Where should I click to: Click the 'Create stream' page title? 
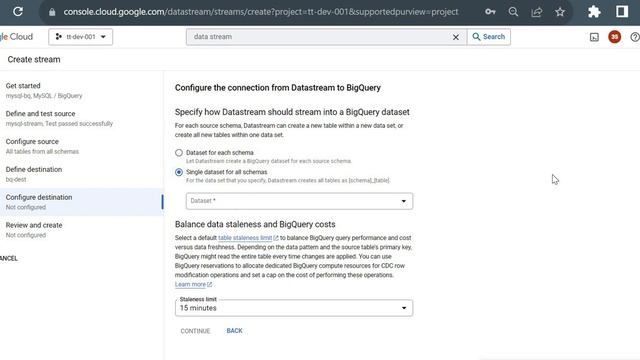tap(34, 59)
